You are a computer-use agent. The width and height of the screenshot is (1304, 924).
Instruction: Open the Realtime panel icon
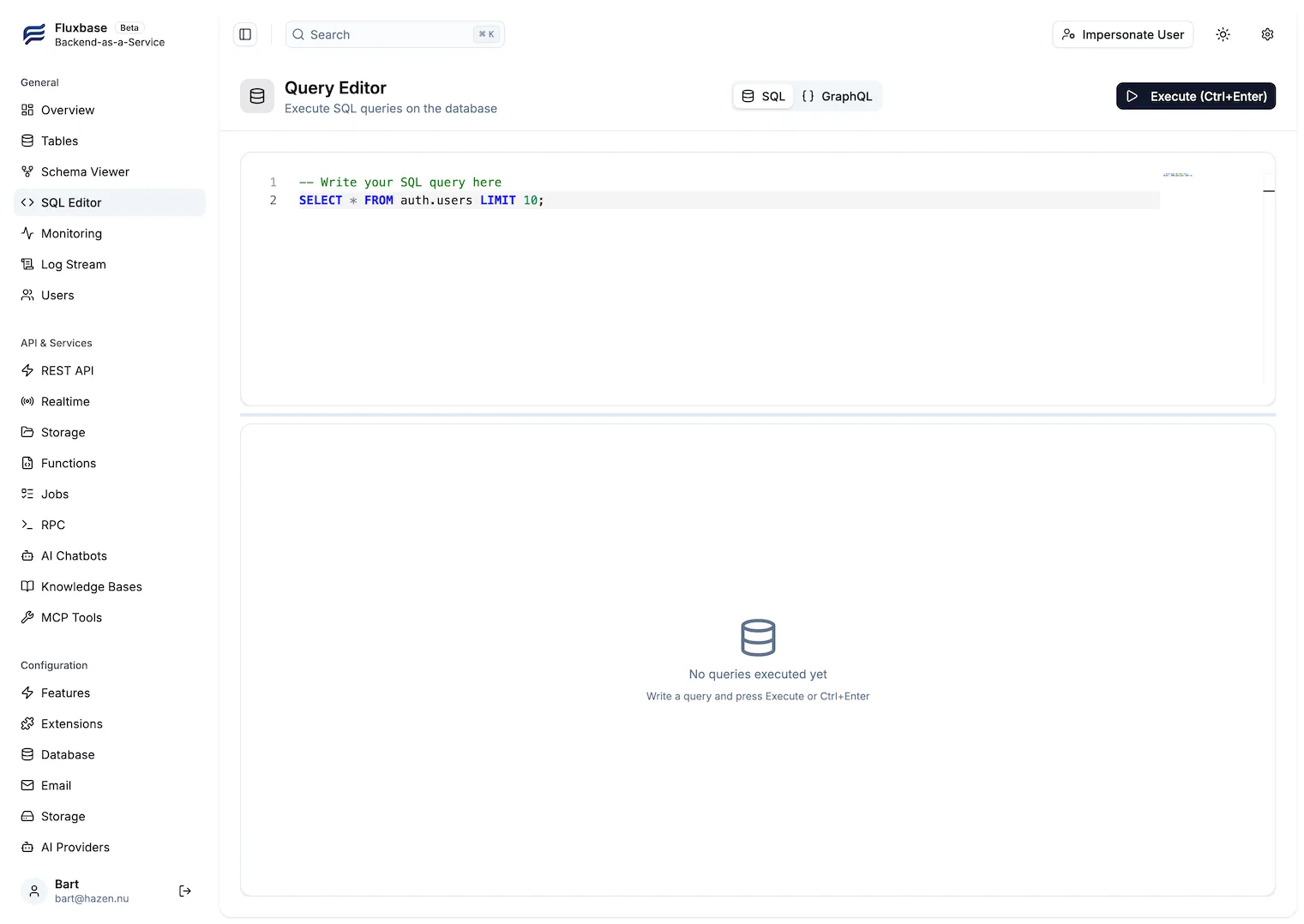27,401
